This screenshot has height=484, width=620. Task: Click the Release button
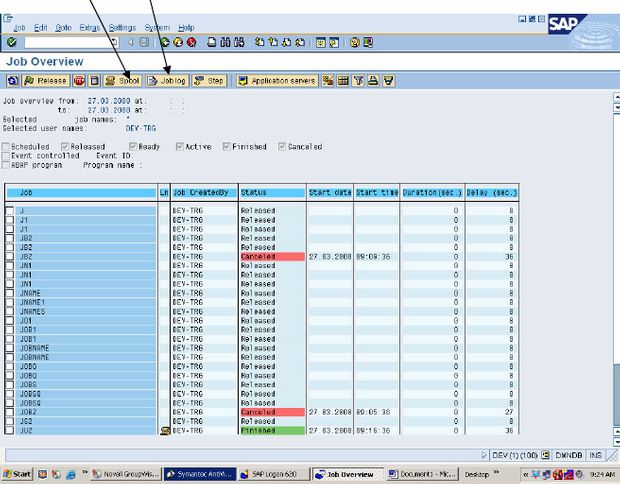46,81
